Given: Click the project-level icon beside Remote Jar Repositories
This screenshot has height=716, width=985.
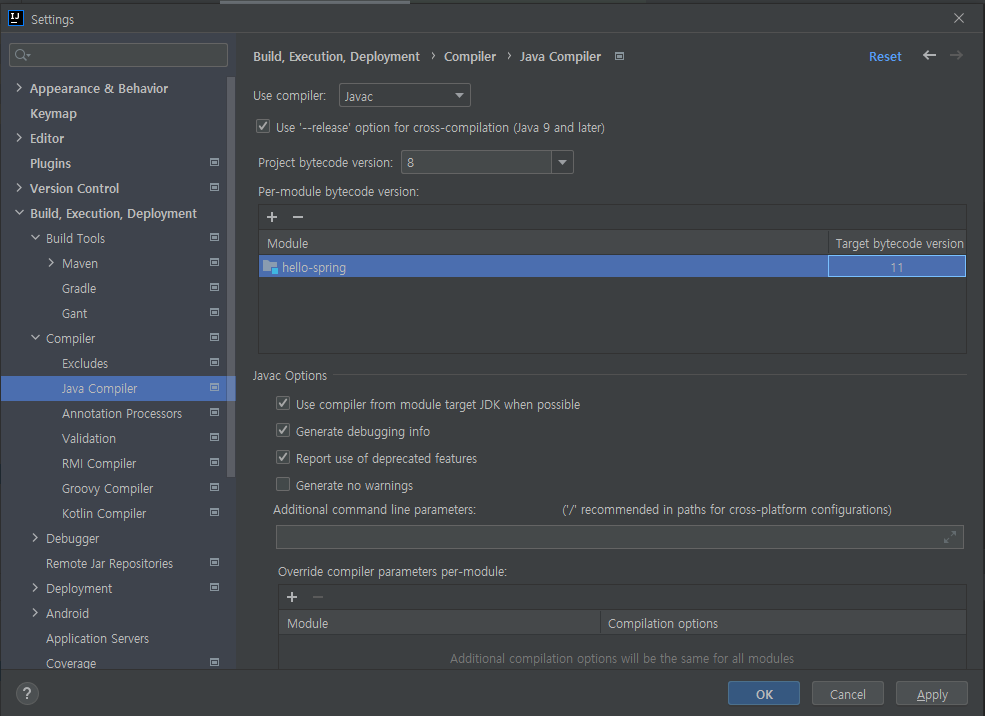Looking at the screenshot, I should (214, 562).
